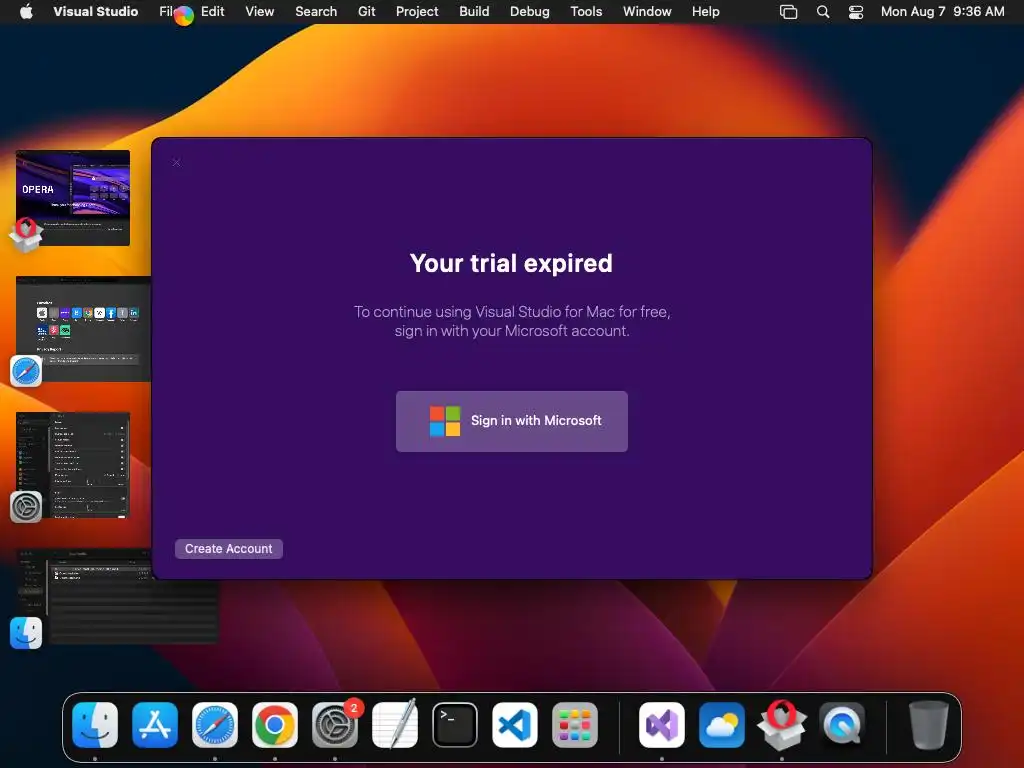Open the Search menu

click(x=316, y=11)
